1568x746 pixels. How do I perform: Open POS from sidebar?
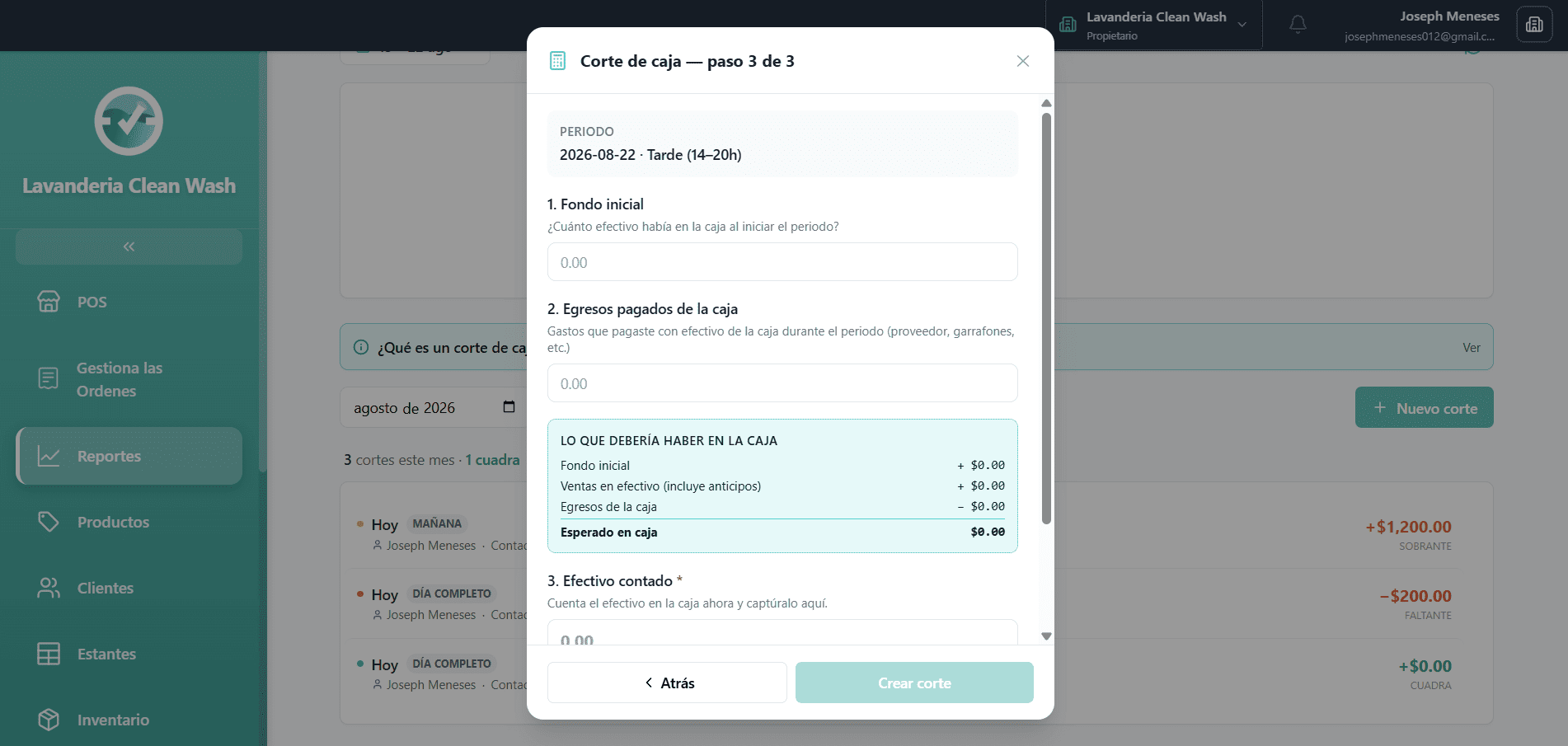[x=129, y=302]
